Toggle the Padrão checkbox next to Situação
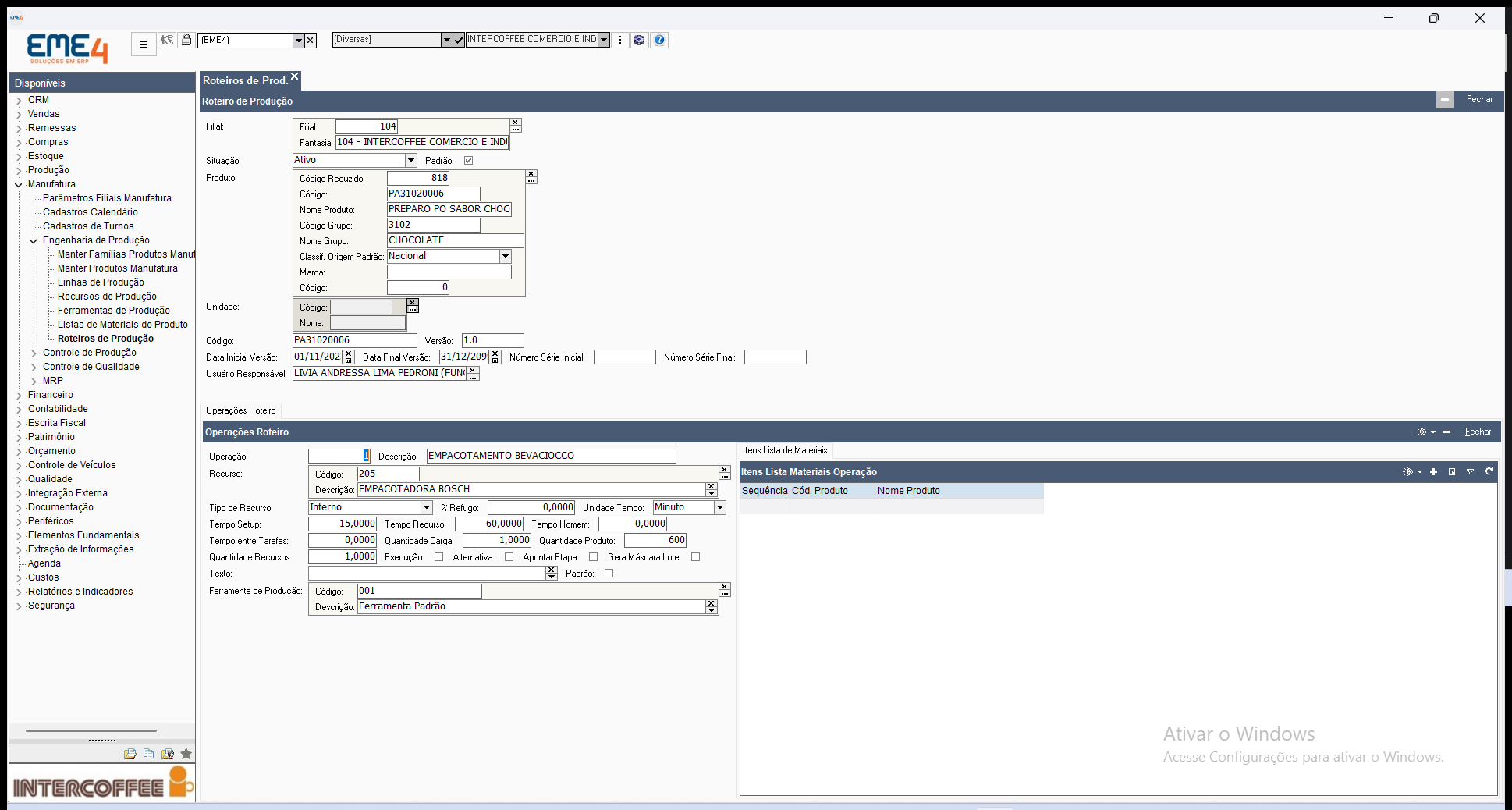Screen dimensions: 1512x810 [468, 160]
